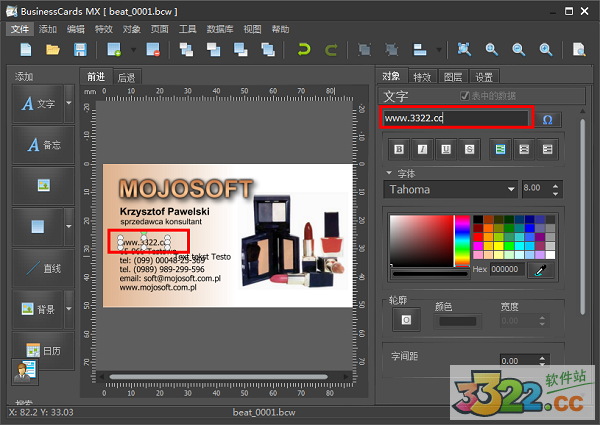Select the 直线 line tool
Screen dimensions: 600x425
tap(43, 268)
